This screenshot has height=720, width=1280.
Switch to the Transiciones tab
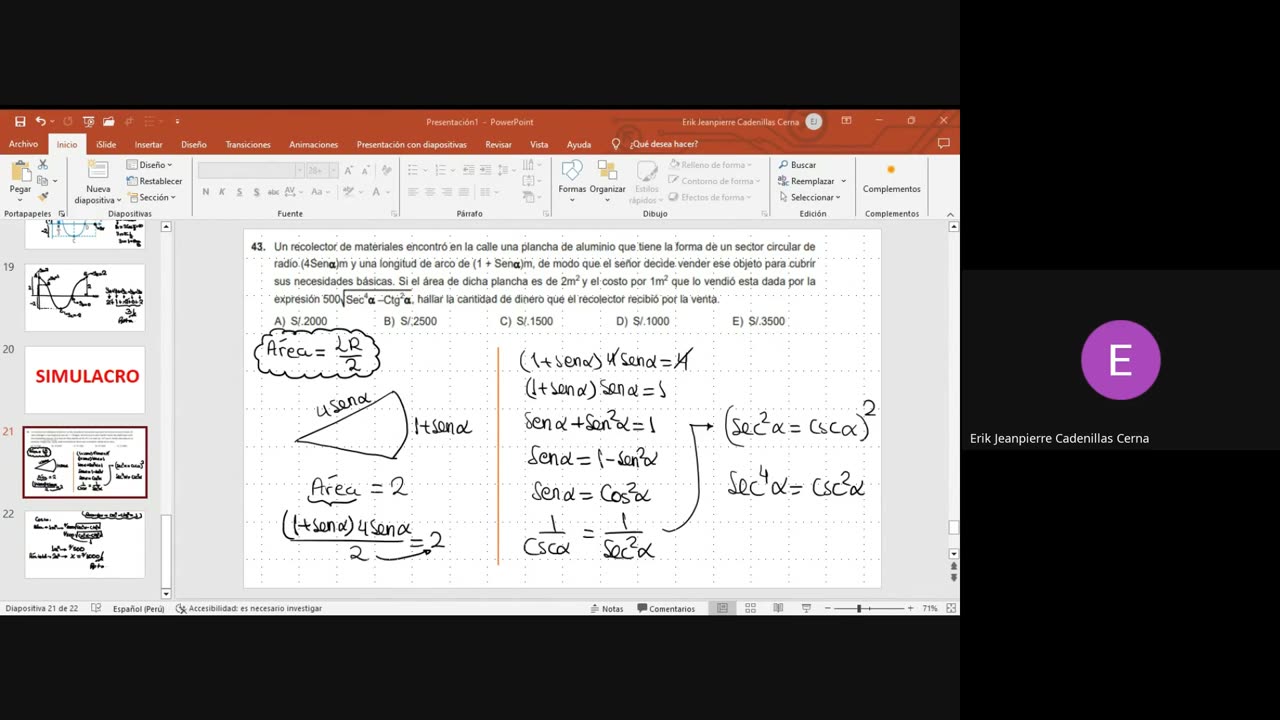point(248,144)
